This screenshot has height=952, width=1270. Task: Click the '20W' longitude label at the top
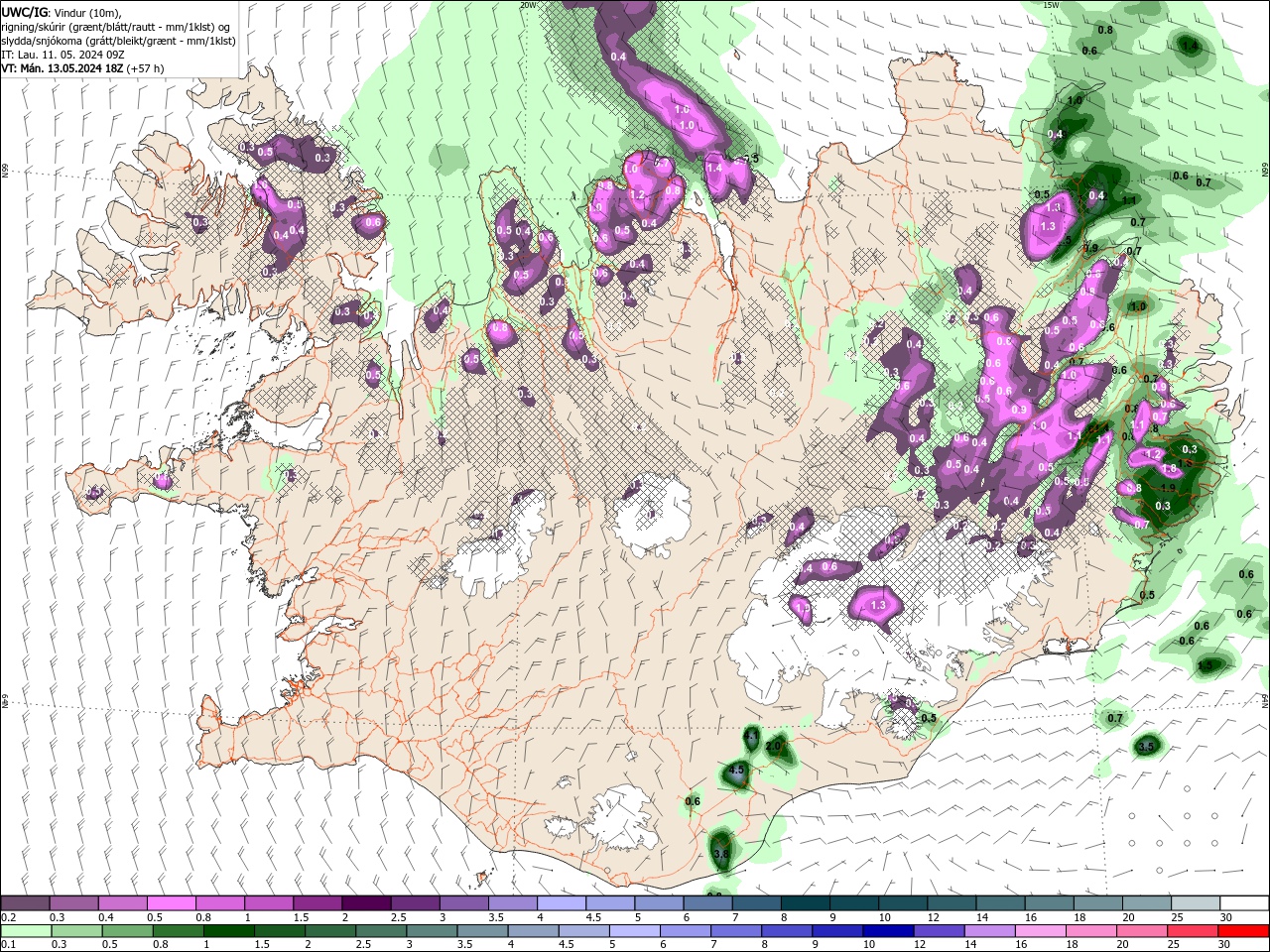[x=527, y=5]
